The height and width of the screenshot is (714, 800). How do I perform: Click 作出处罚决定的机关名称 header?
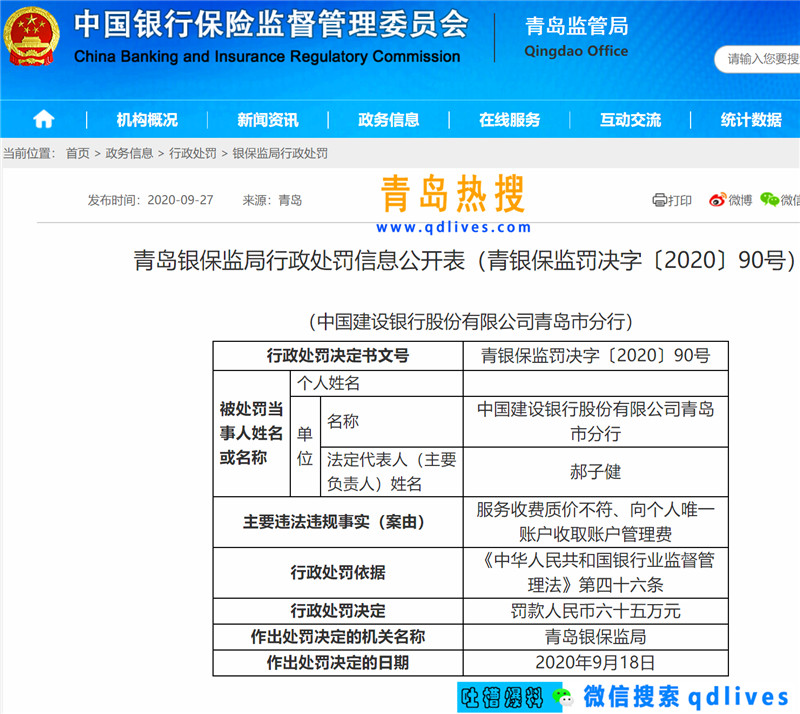[338, 637]
